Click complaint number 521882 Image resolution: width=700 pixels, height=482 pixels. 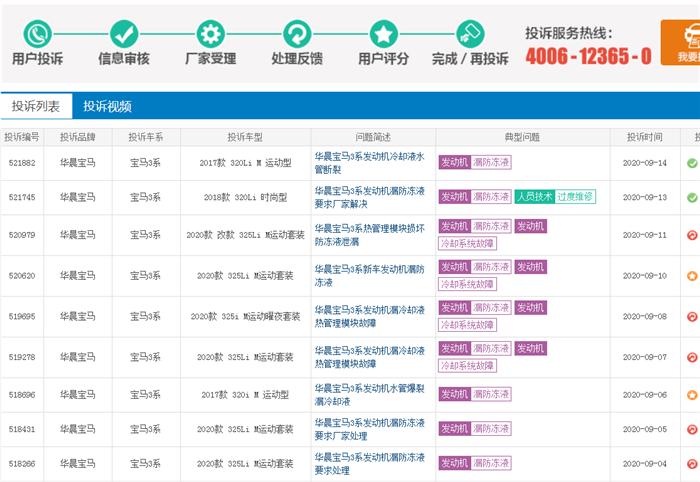click(22, 163)
